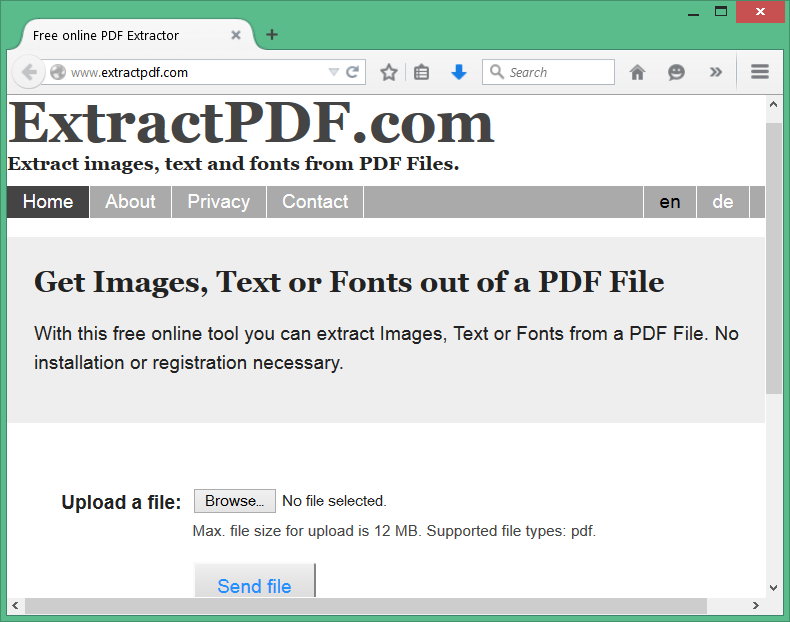Screen dimensions: 790x622
Task: Select the Free online PDF Extractor tab
Action: tap(136, 35)
